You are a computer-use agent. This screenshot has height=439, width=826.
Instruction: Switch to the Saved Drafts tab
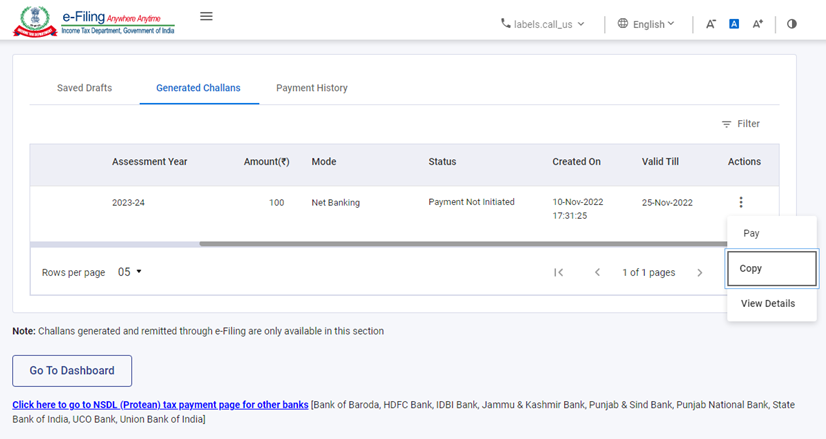tap(84, 88)
